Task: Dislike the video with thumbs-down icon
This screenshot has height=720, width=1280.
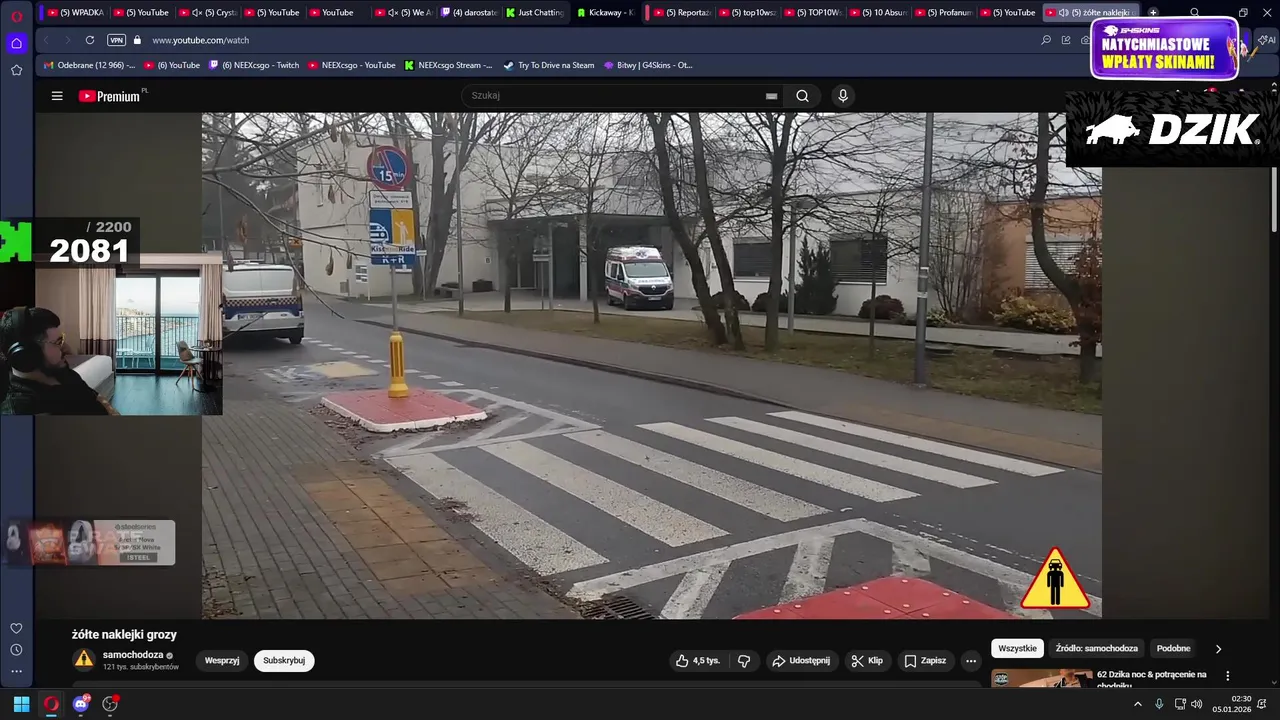Action: click(x=744, y=661)
